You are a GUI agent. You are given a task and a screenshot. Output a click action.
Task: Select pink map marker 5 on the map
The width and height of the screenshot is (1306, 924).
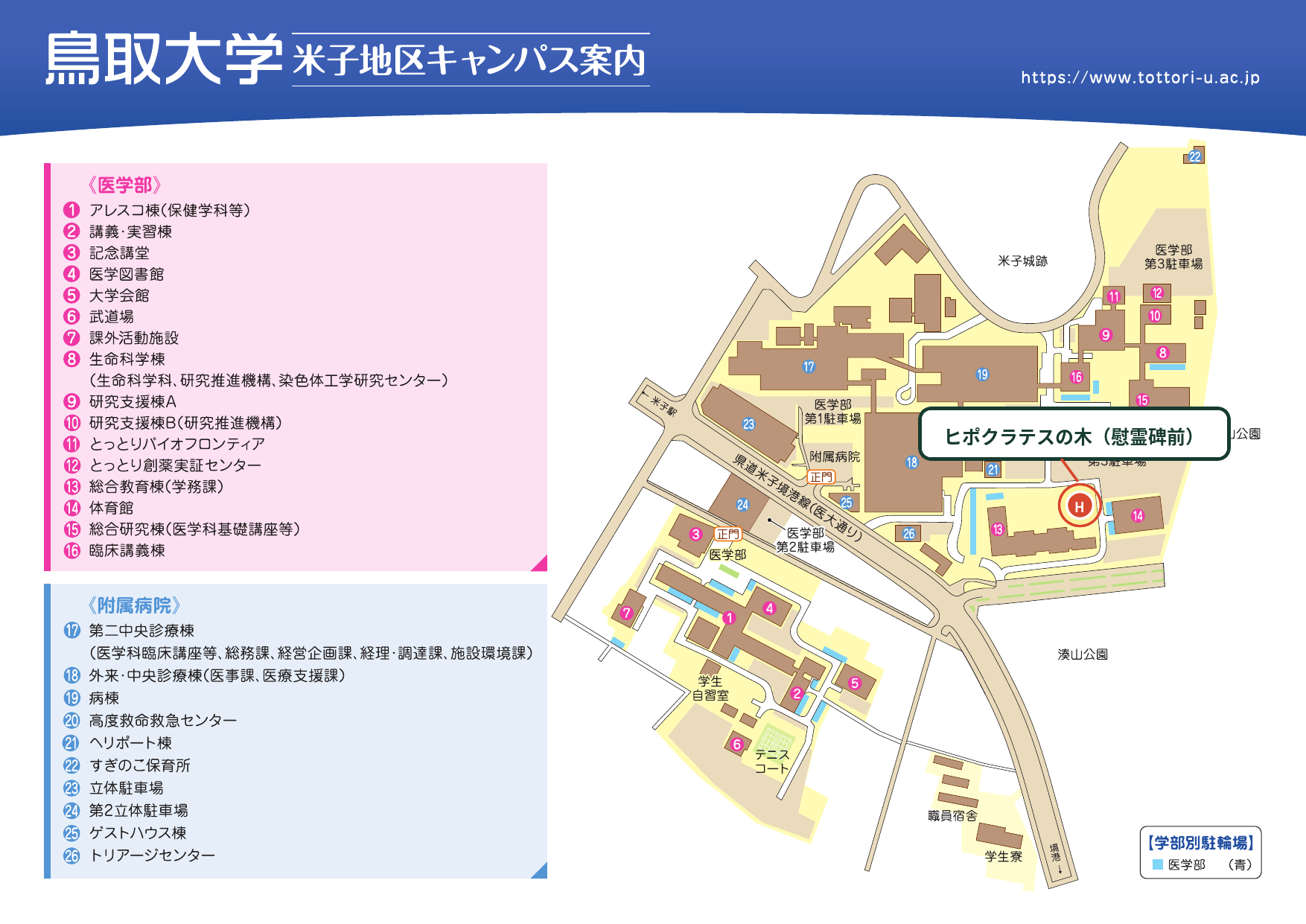click(855, 683)
